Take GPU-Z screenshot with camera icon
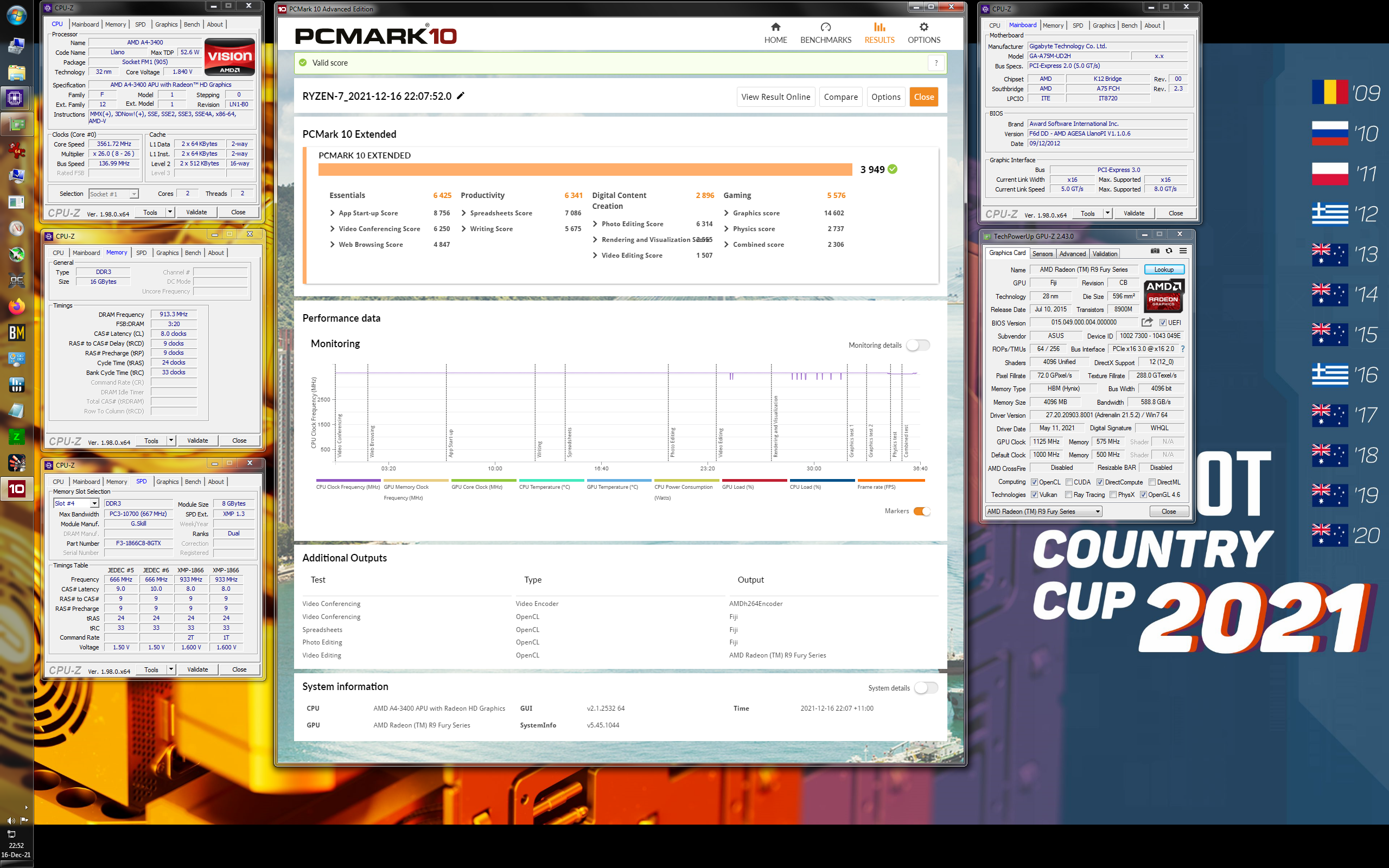The width and height of the screenshot is (1389, 868). [x=1155, y=251]
